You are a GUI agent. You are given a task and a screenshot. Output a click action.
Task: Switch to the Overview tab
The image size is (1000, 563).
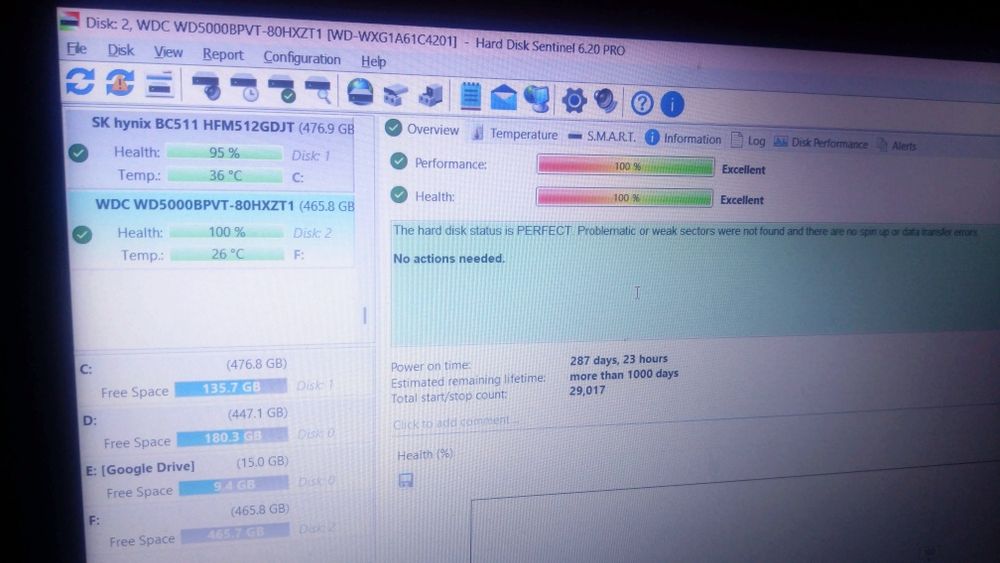[422, 129]
